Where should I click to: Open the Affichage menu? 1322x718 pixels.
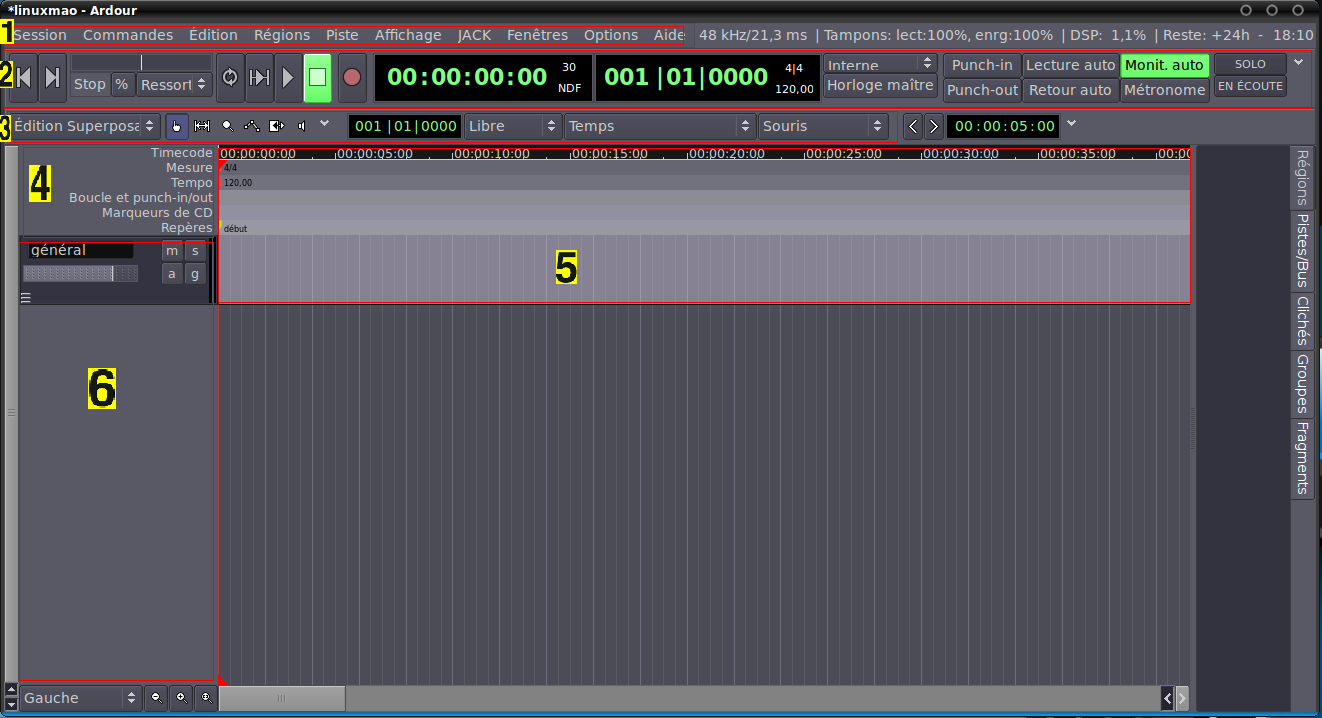coord(408,35)
